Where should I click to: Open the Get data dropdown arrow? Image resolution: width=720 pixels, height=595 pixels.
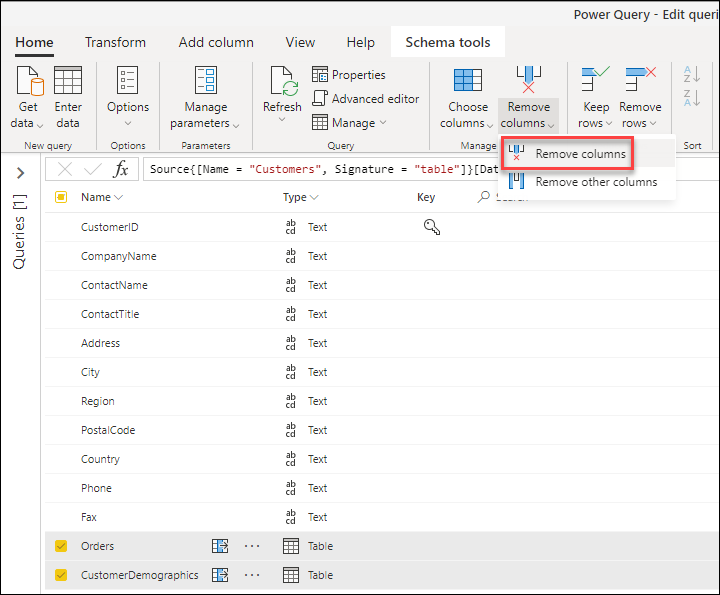pos(40,125)
